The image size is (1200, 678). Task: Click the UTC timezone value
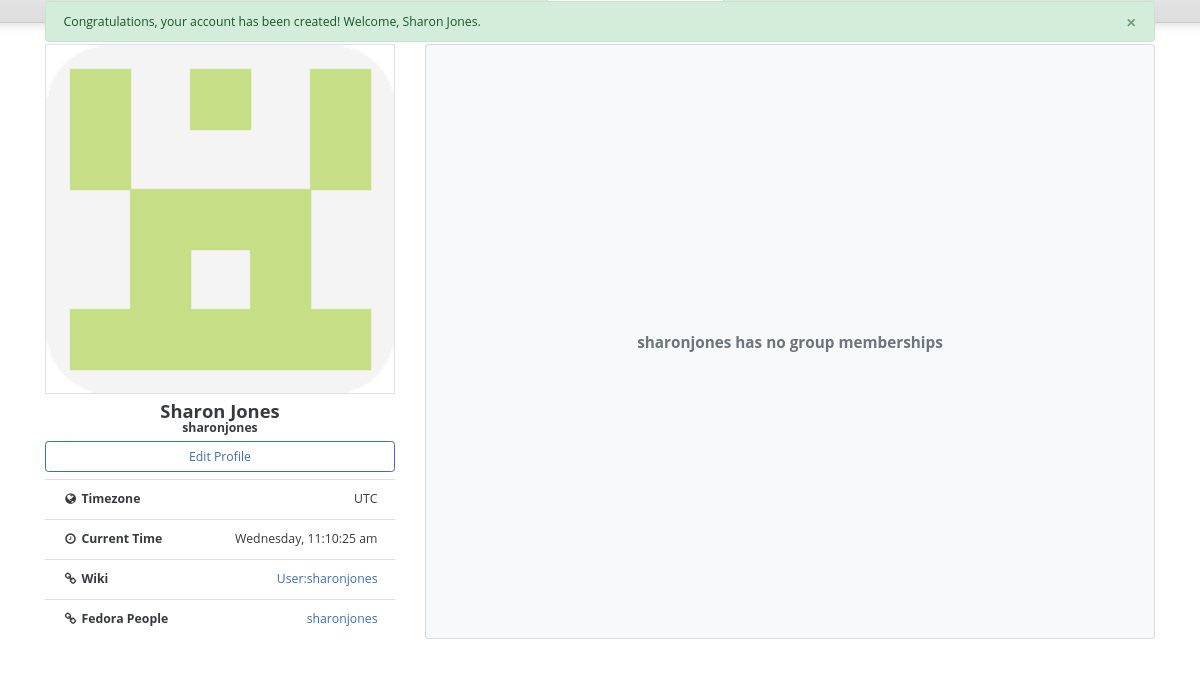pyautogui.click(x=366, y=498)
